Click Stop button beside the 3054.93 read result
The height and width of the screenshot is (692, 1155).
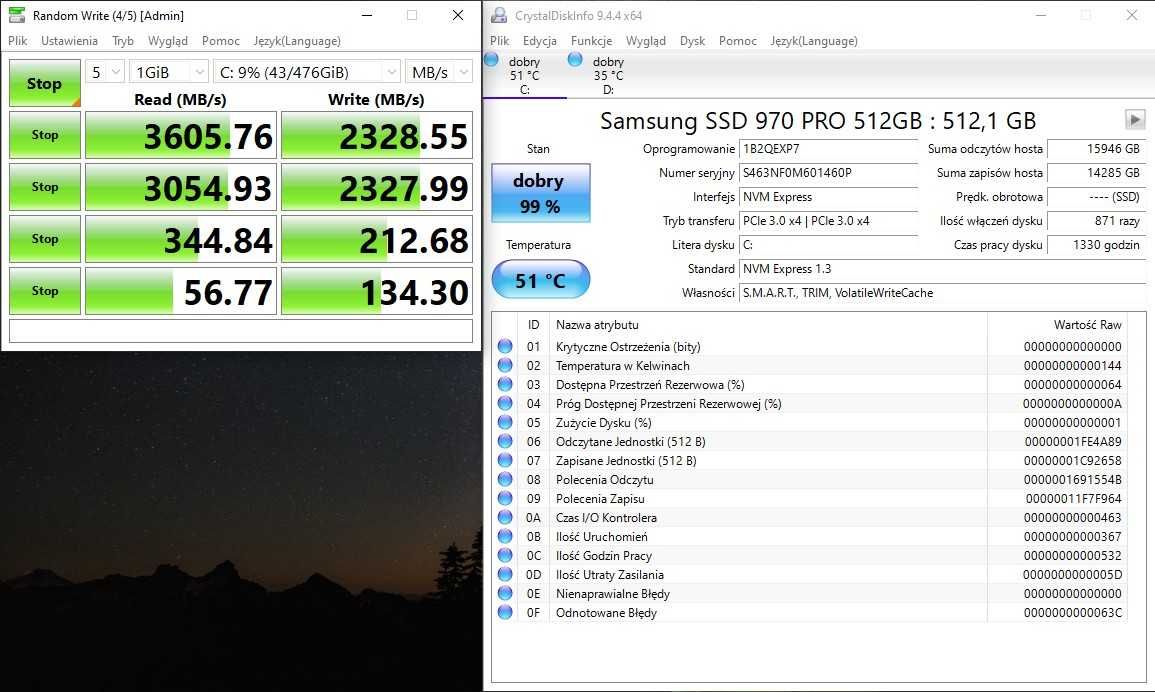44,187
